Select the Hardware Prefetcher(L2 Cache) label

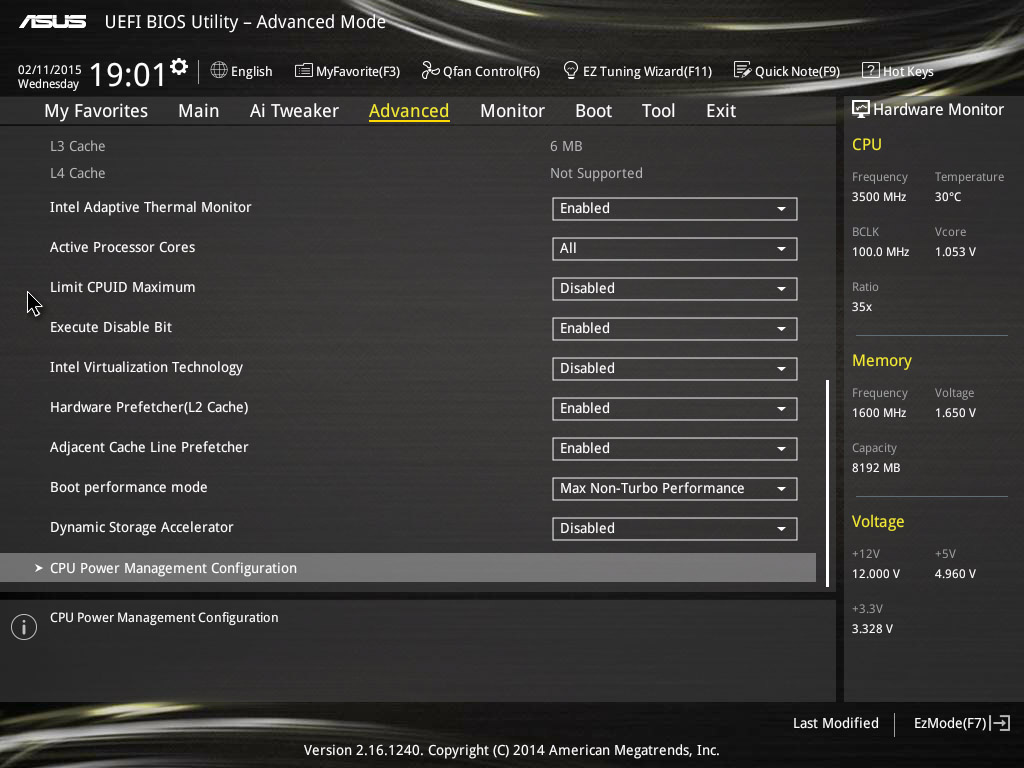pyautogui.click(x=149, y=408)
